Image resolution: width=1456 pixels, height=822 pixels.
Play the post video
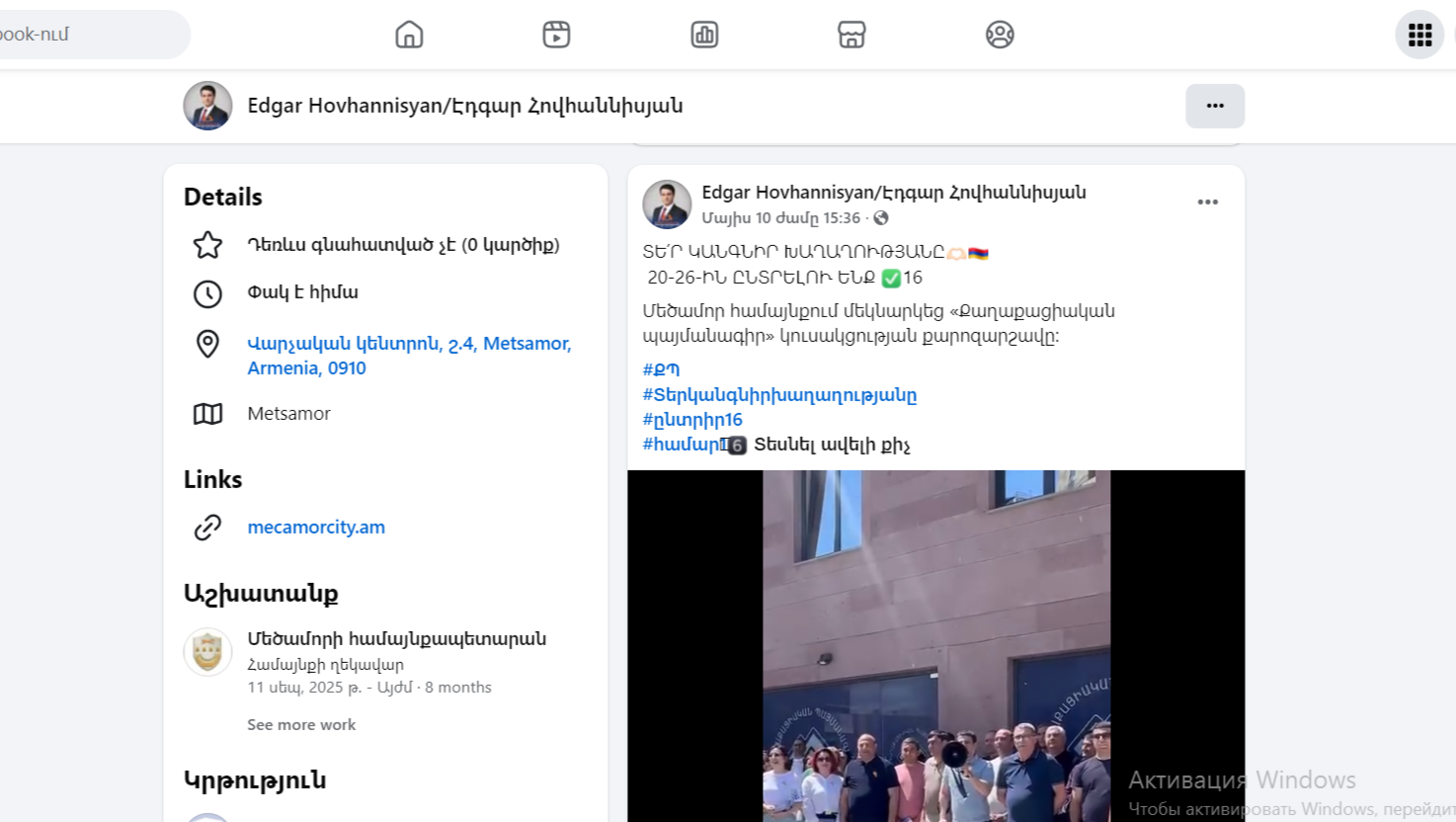pyautogui.click(x=936, y=646)
